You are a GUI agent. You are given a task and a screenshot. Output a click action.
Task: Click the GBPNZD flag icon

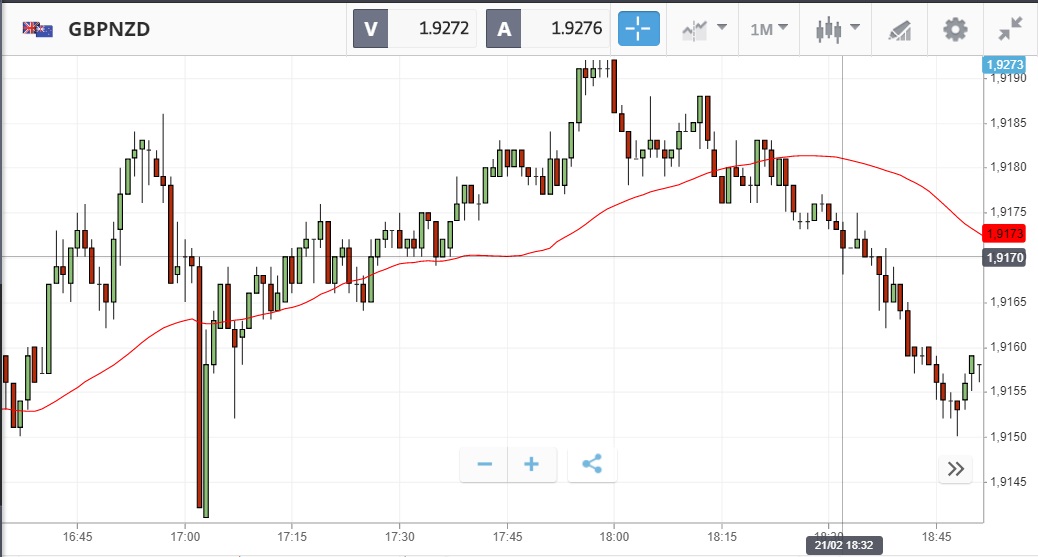(38, 29)
